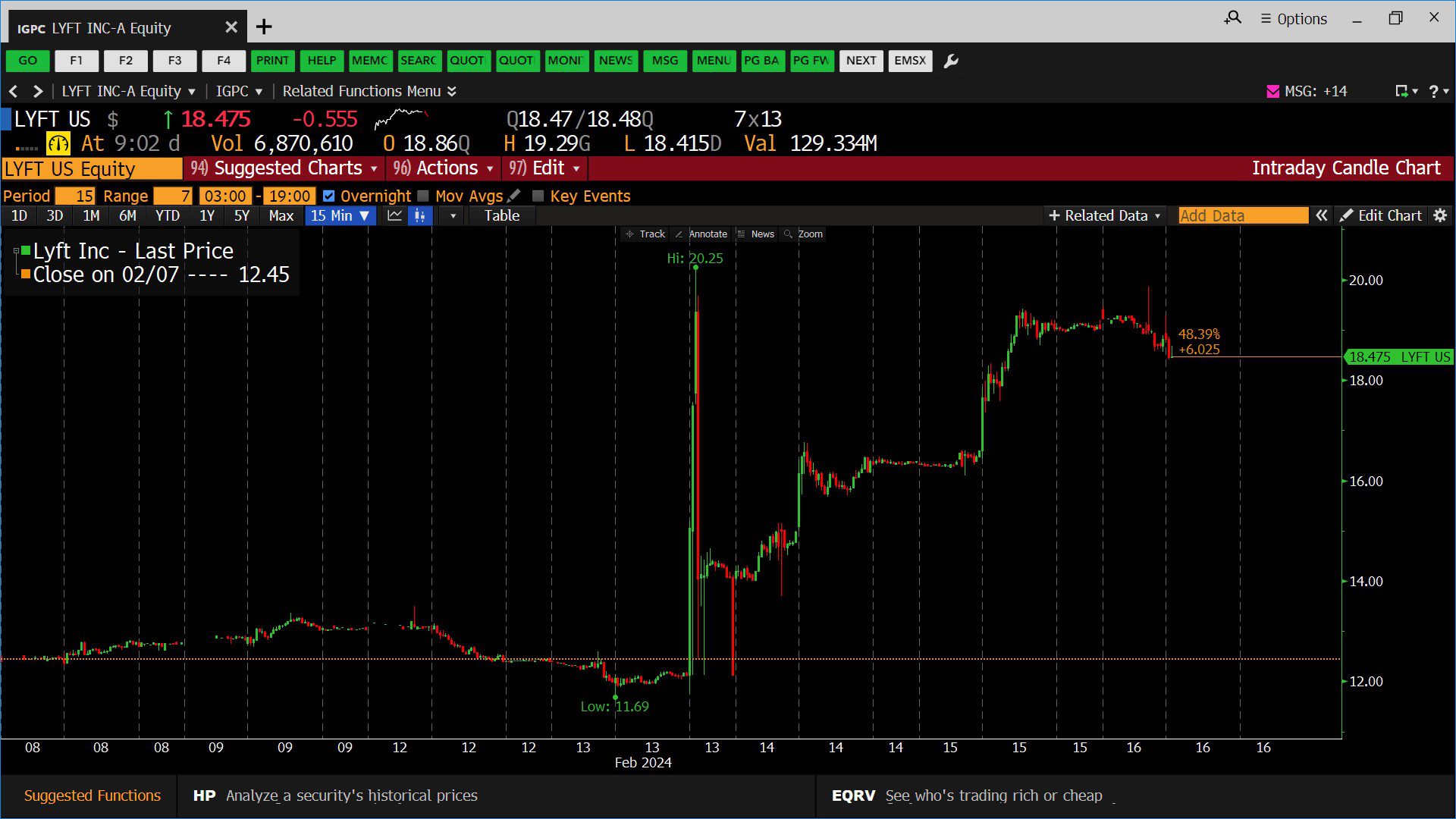The image size is (1456, 819).
Task: Click the NEWS function key
Action: [616, 61]
